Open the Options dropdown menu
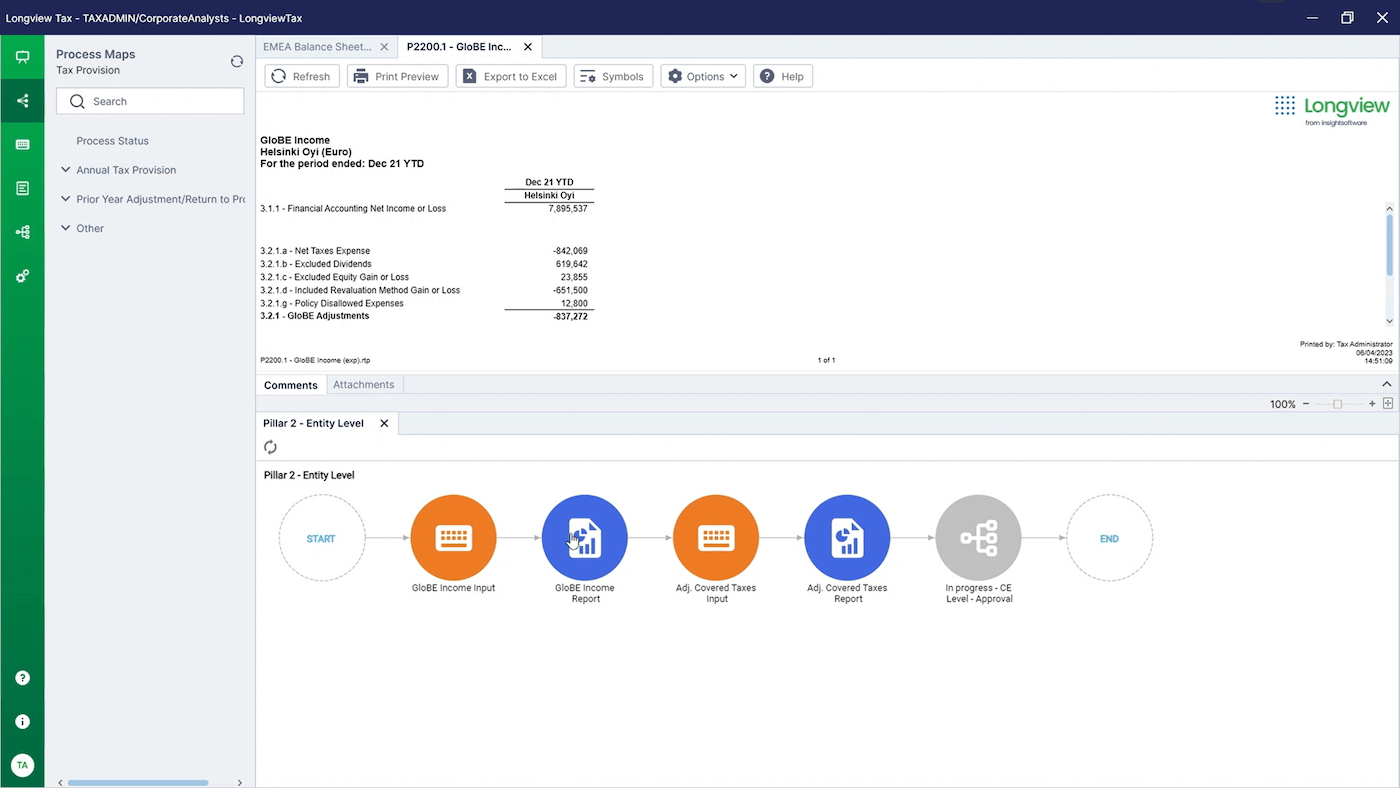Viewport: 1400px width, 788px height. (703, 76)
